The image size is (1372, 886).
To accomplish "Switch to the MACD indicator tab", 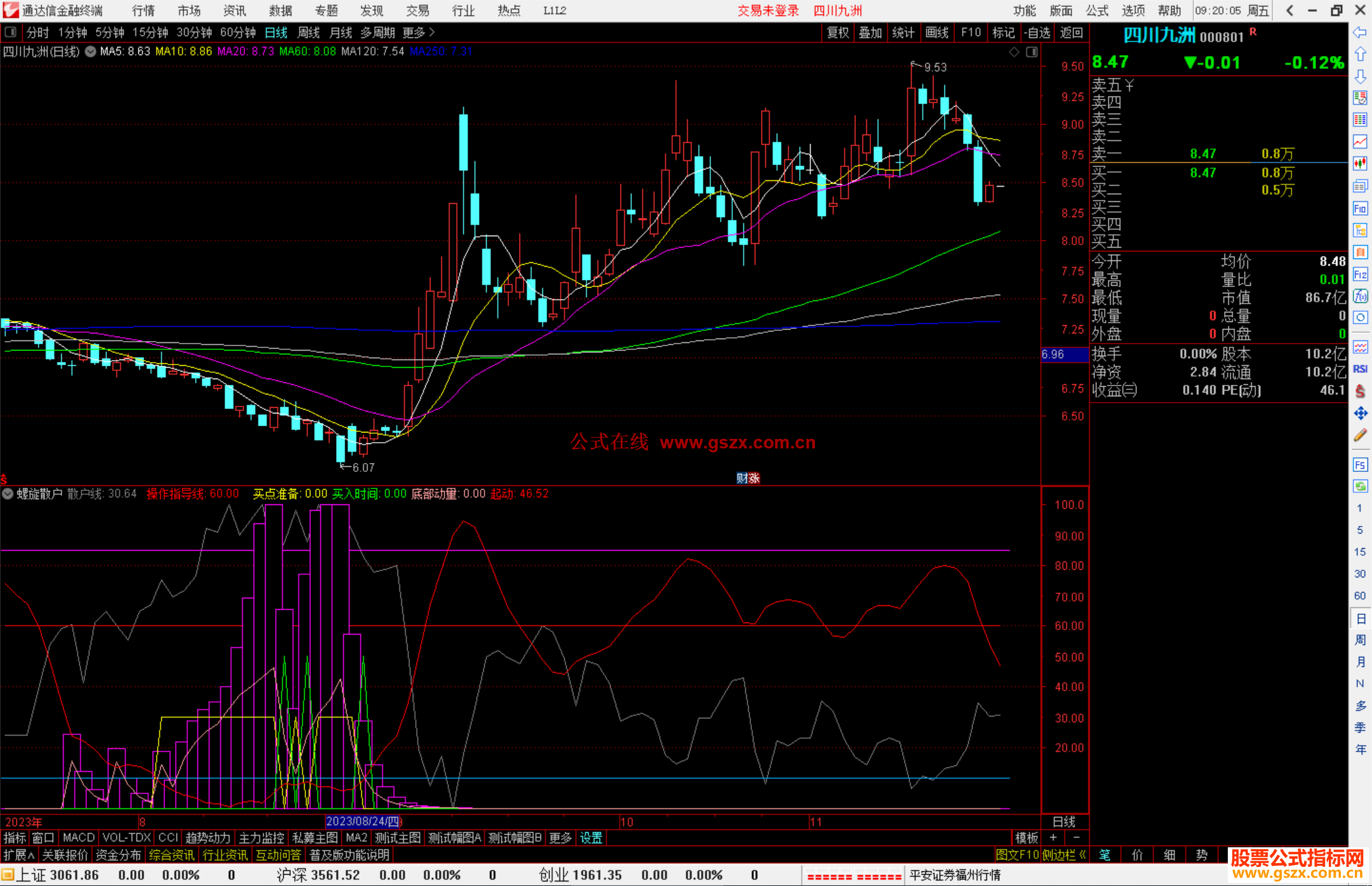I will click(x=79, y=838).
